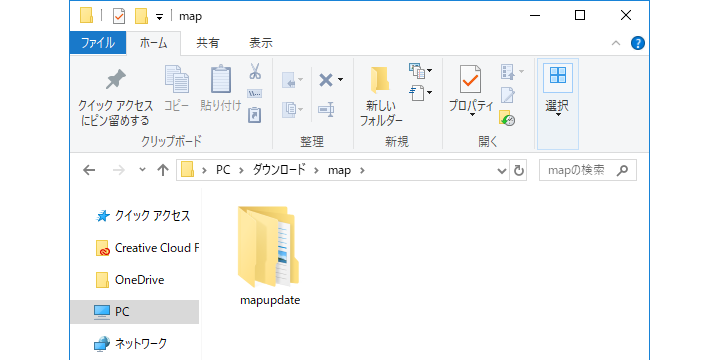
Task: Click the Select grid icon
Action: (558, 75)
